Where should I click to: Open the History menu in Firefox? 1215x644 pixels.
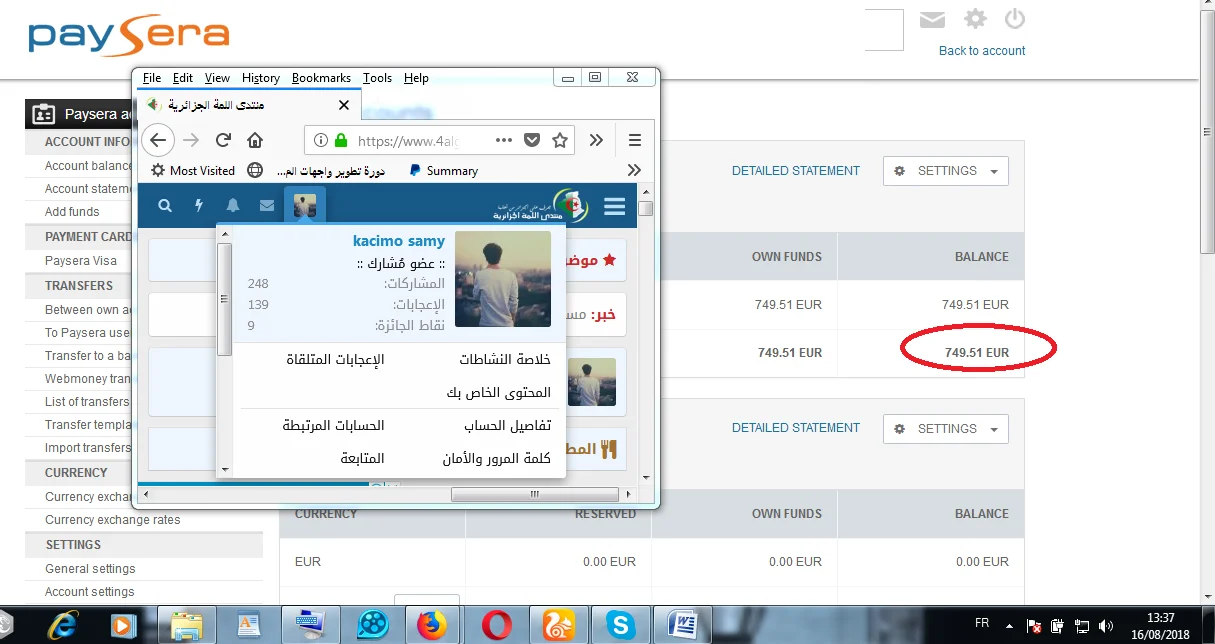tap(260, 78)
